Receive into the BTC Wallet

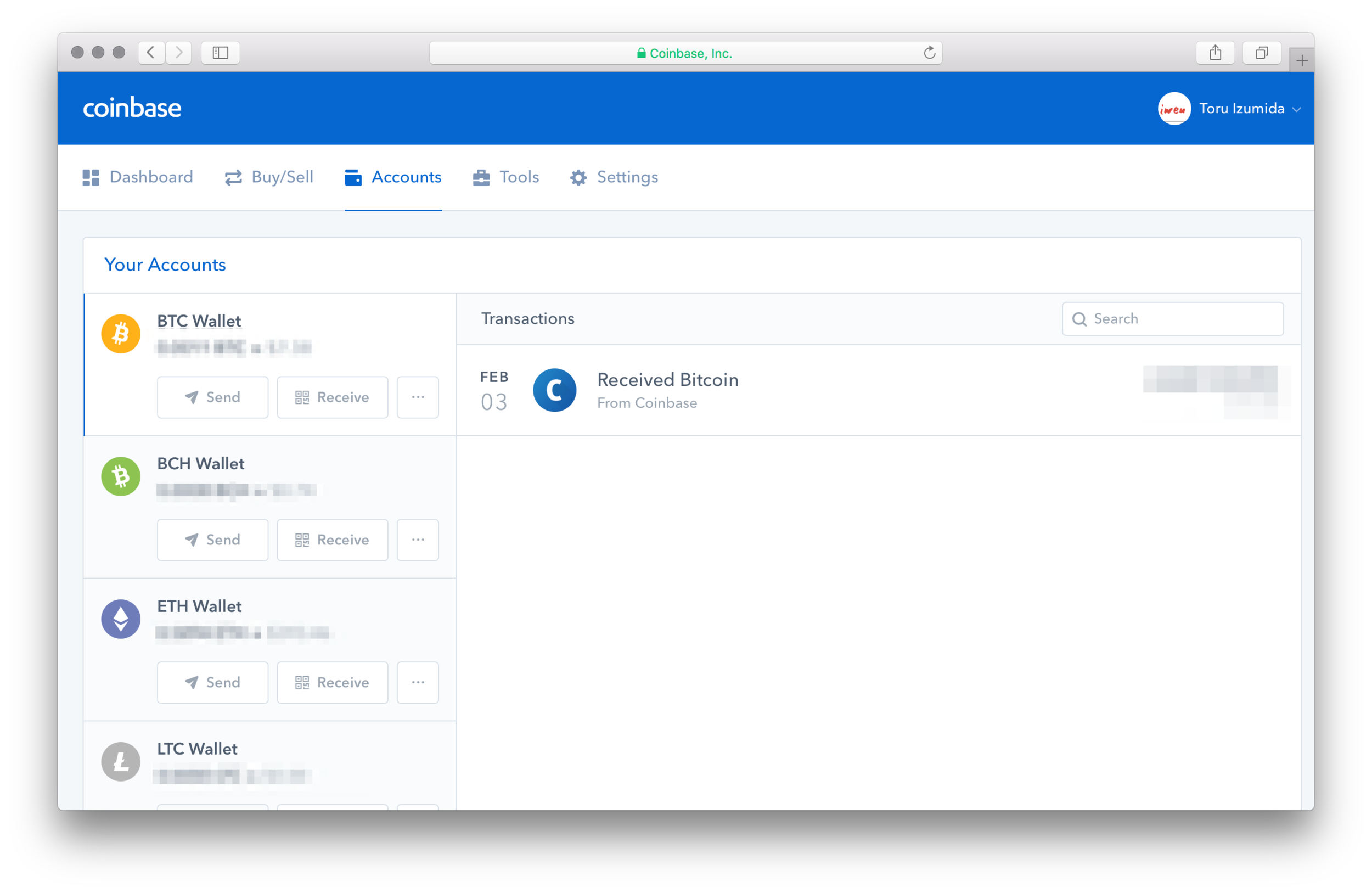coord(333,397)
